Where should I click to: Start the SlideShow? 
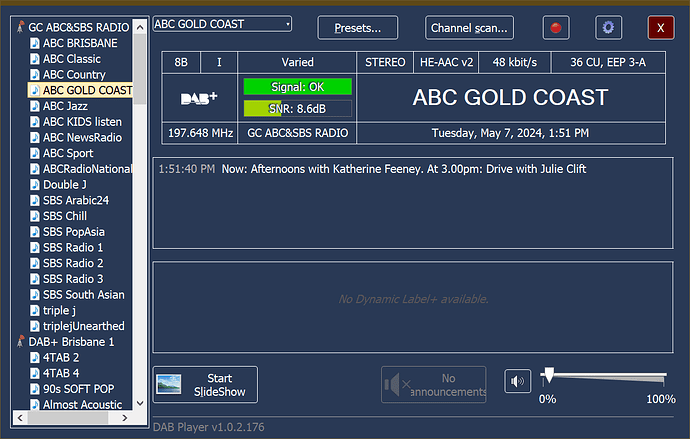pyautogui.click(x=206, y=385)
